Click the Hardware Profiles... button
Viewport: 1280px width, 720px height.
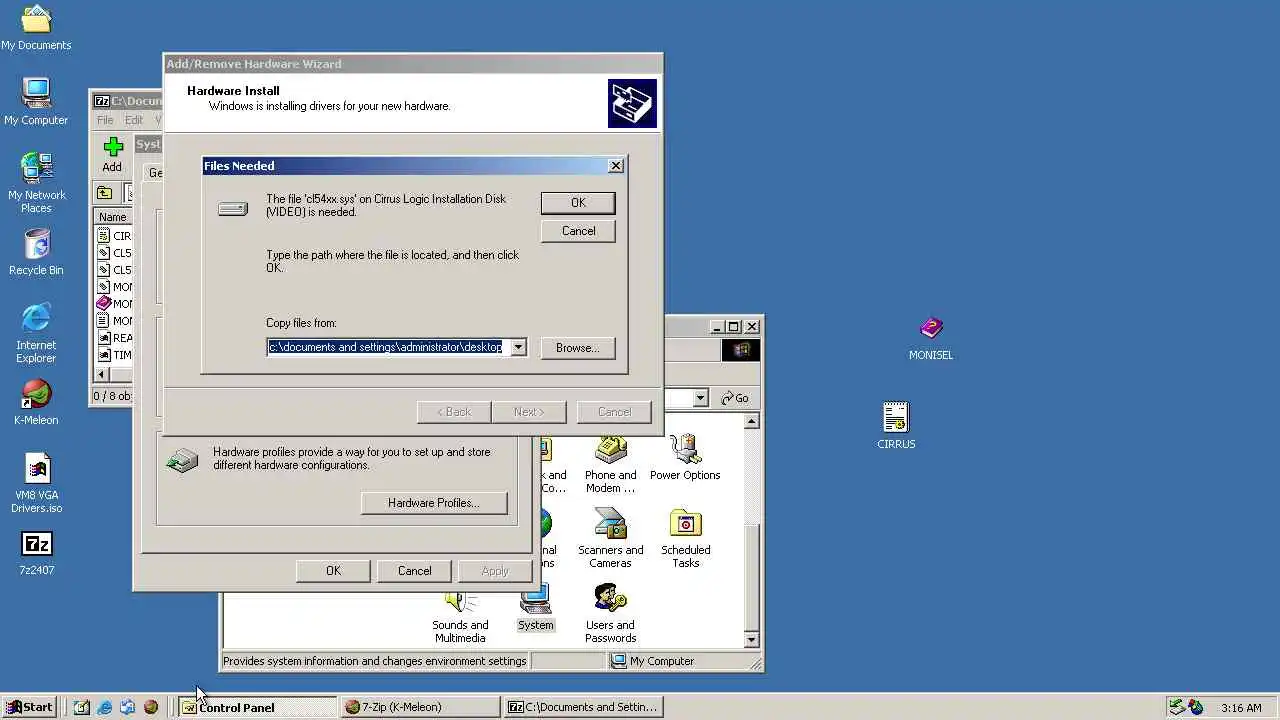pyautogui.click(x=434, y=502)
